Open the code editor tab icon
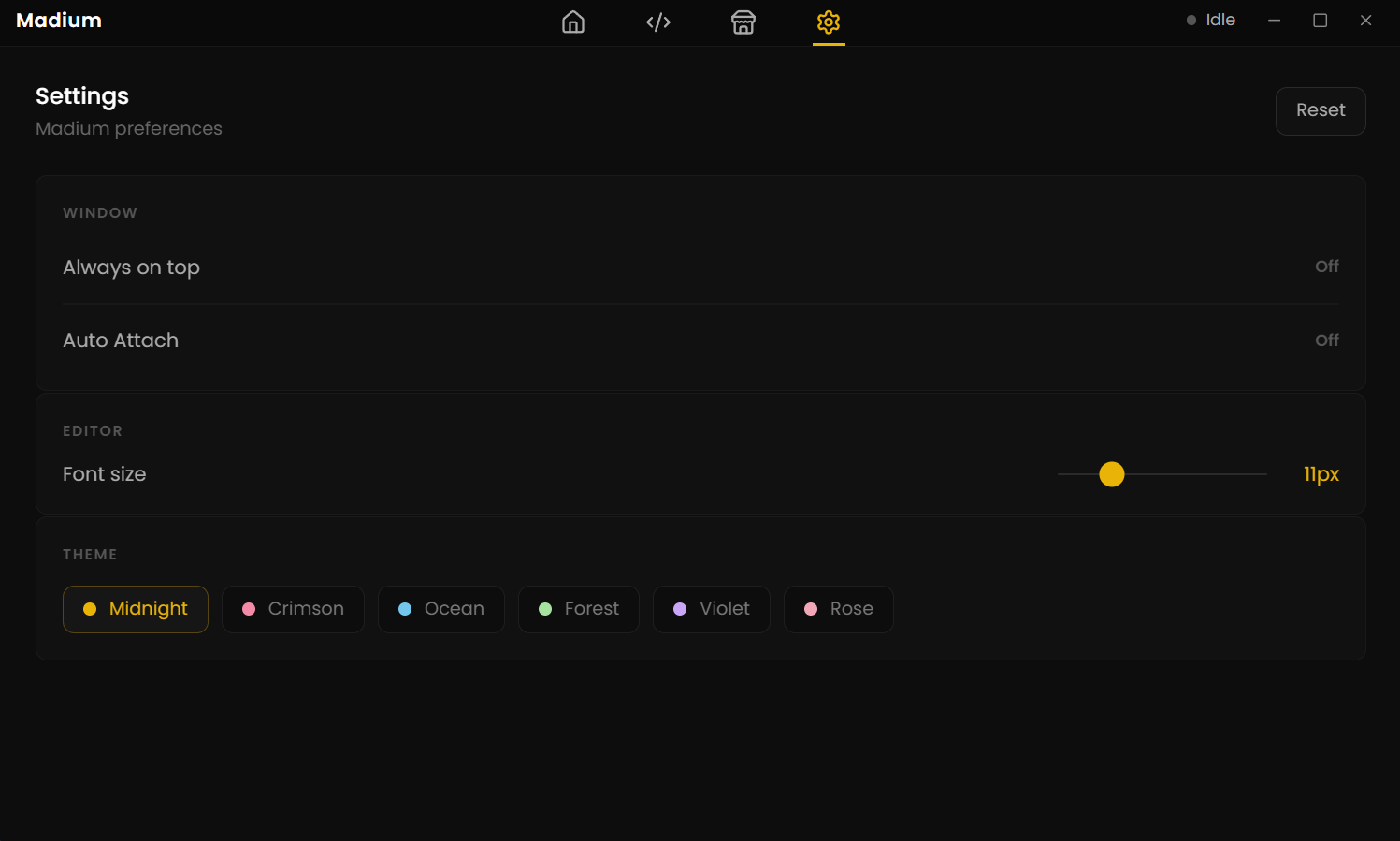1400x841 pixels. [x=658, y=22]
